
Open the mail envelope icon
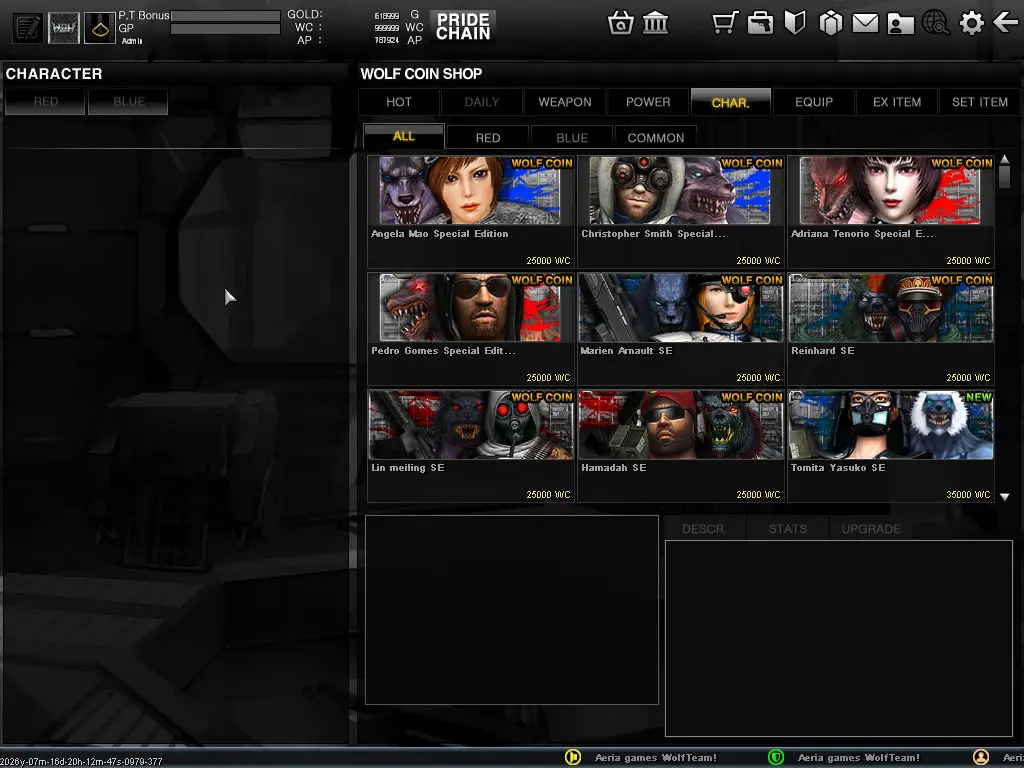[x=865, y=24]
